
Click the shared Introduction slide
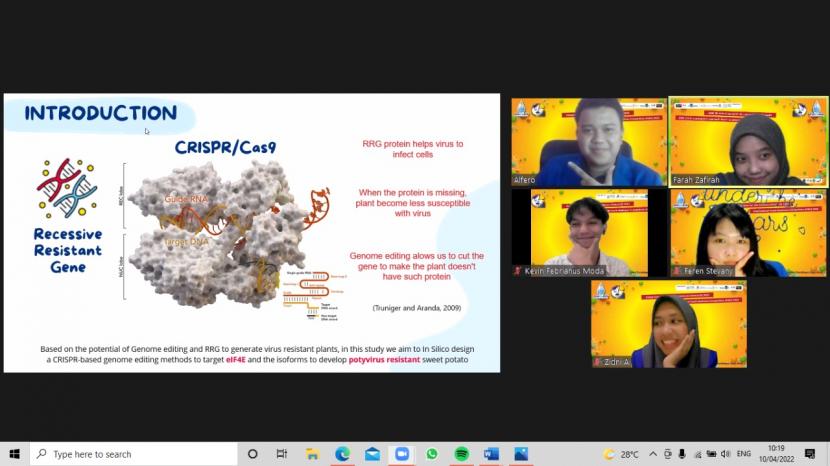coord(251,233)
